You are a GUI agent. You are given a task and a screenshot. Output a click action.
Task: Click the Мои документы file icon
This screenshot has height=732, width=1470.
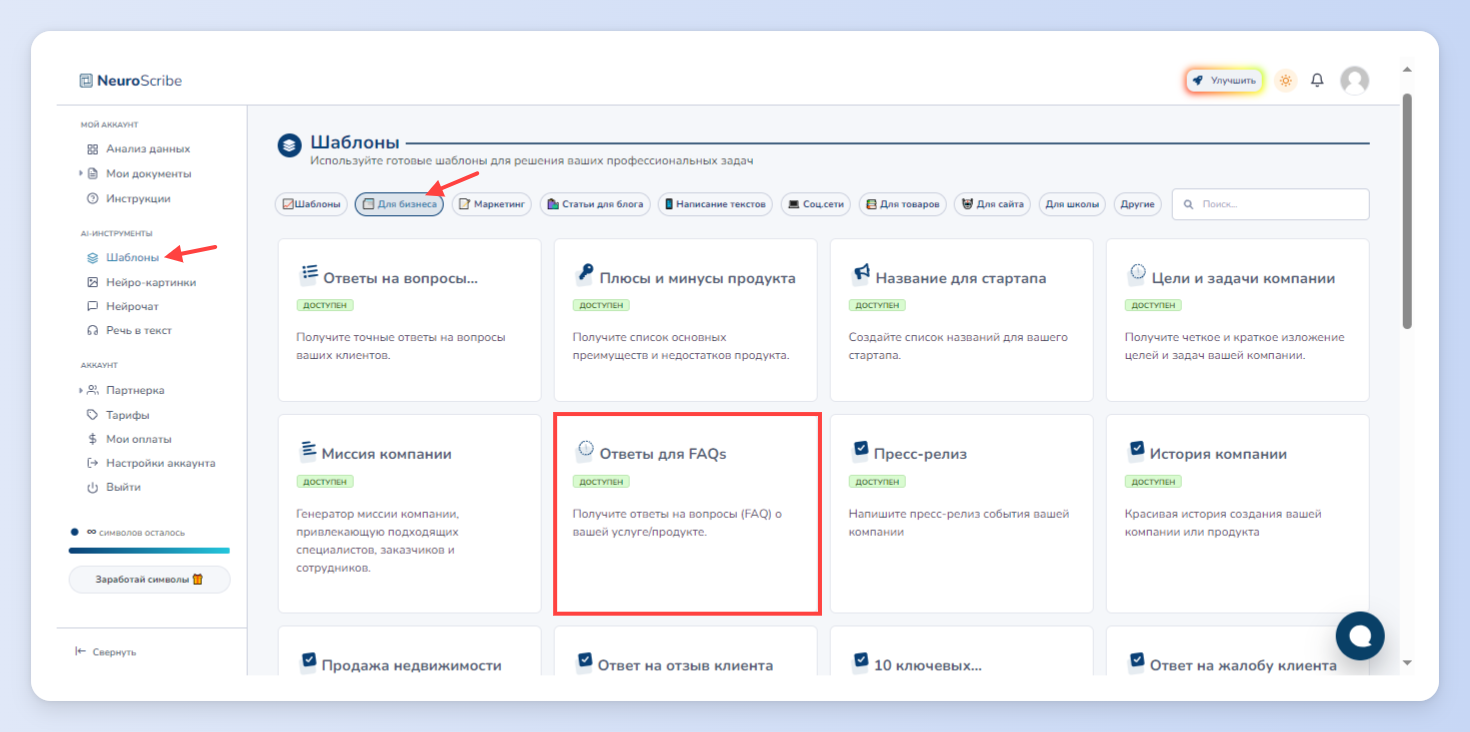93,174
